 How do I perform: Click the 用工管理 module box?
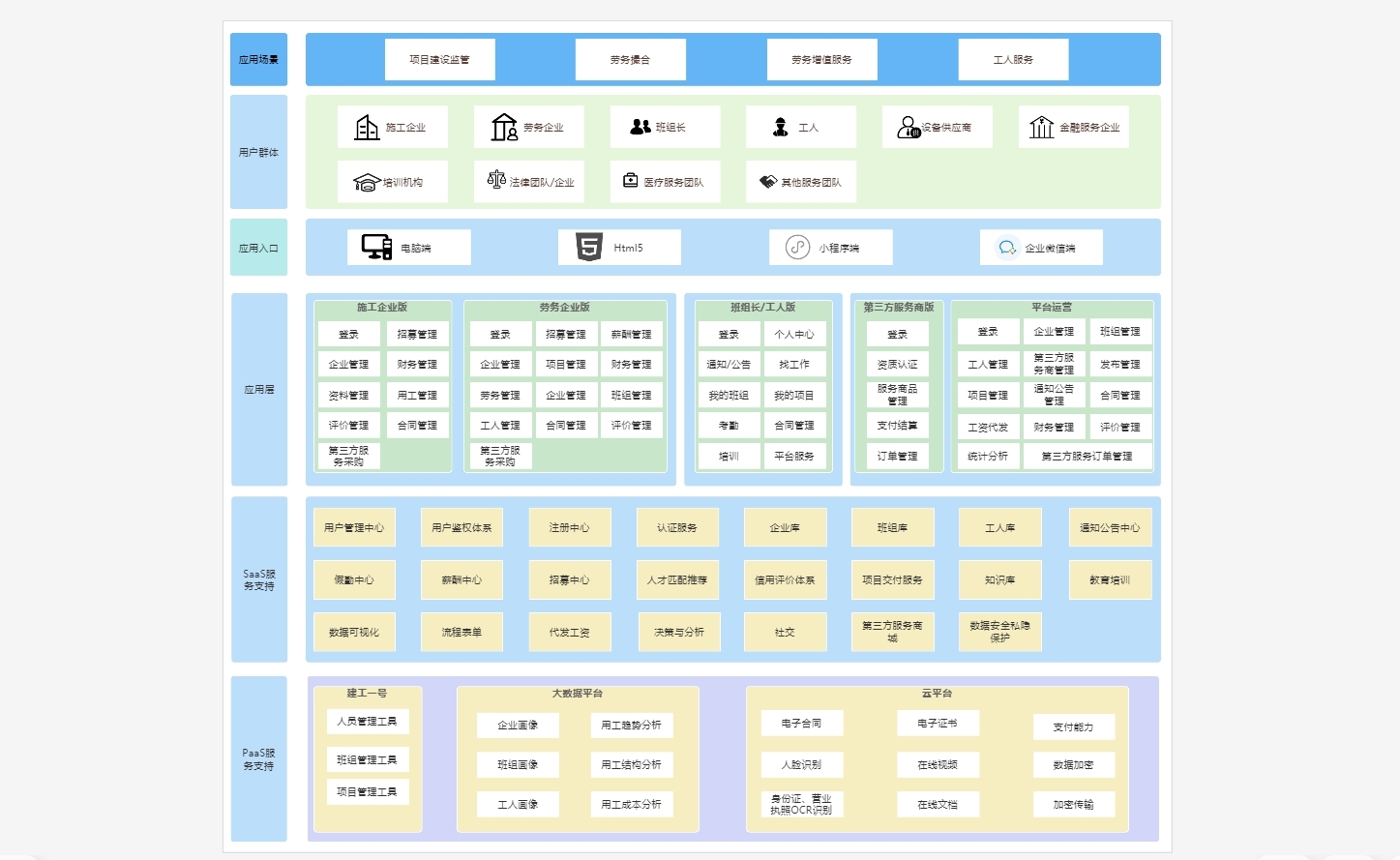418,395
